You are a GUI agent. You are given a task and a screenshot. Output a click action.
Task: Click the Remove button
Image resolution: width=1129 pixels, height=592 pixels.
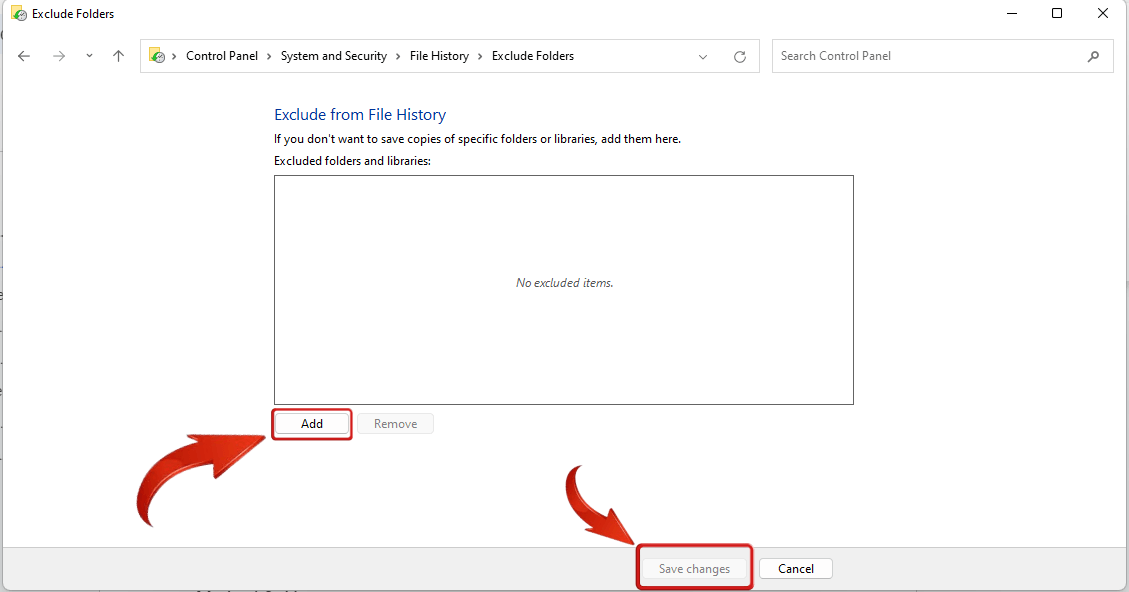click(395, 423)
